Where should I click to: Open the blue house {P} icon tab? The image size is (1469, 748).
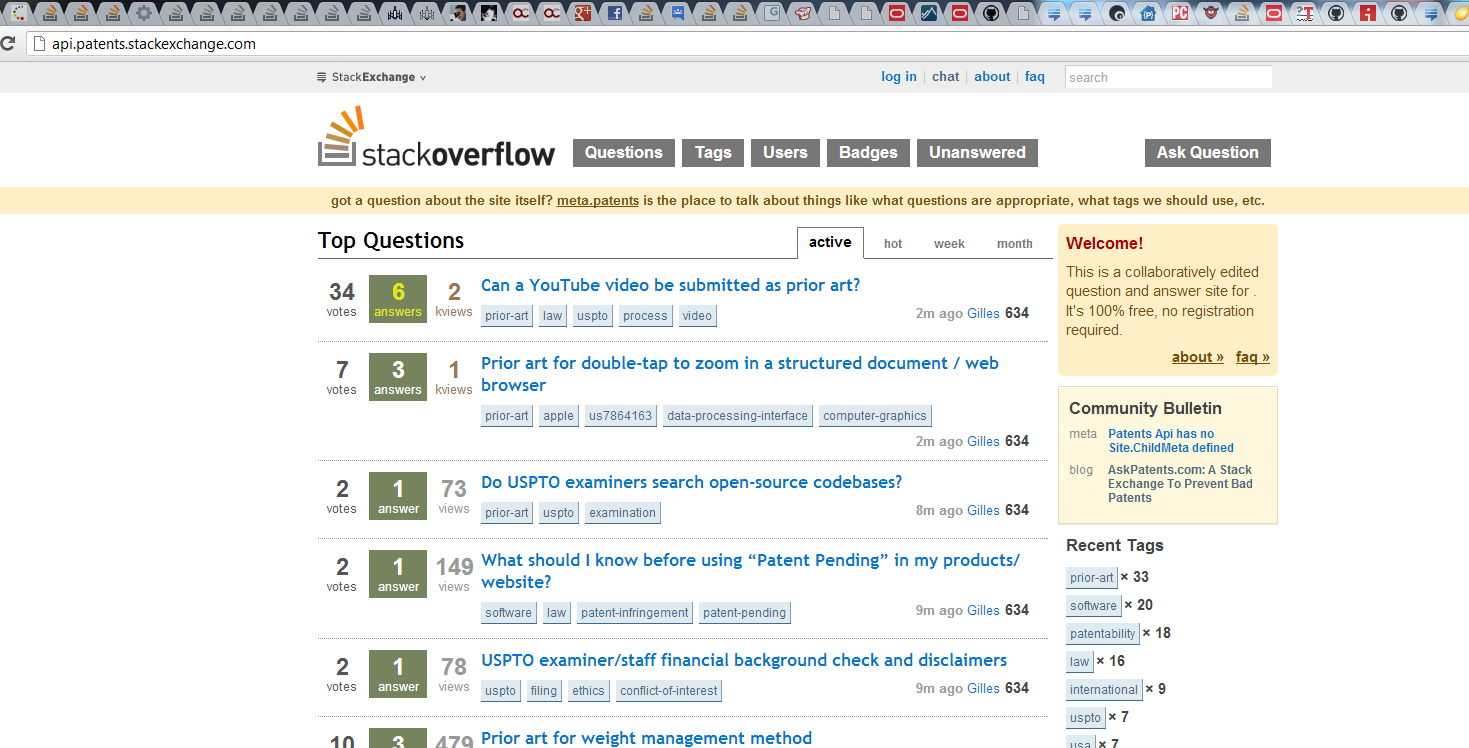tap(1148, 13)
